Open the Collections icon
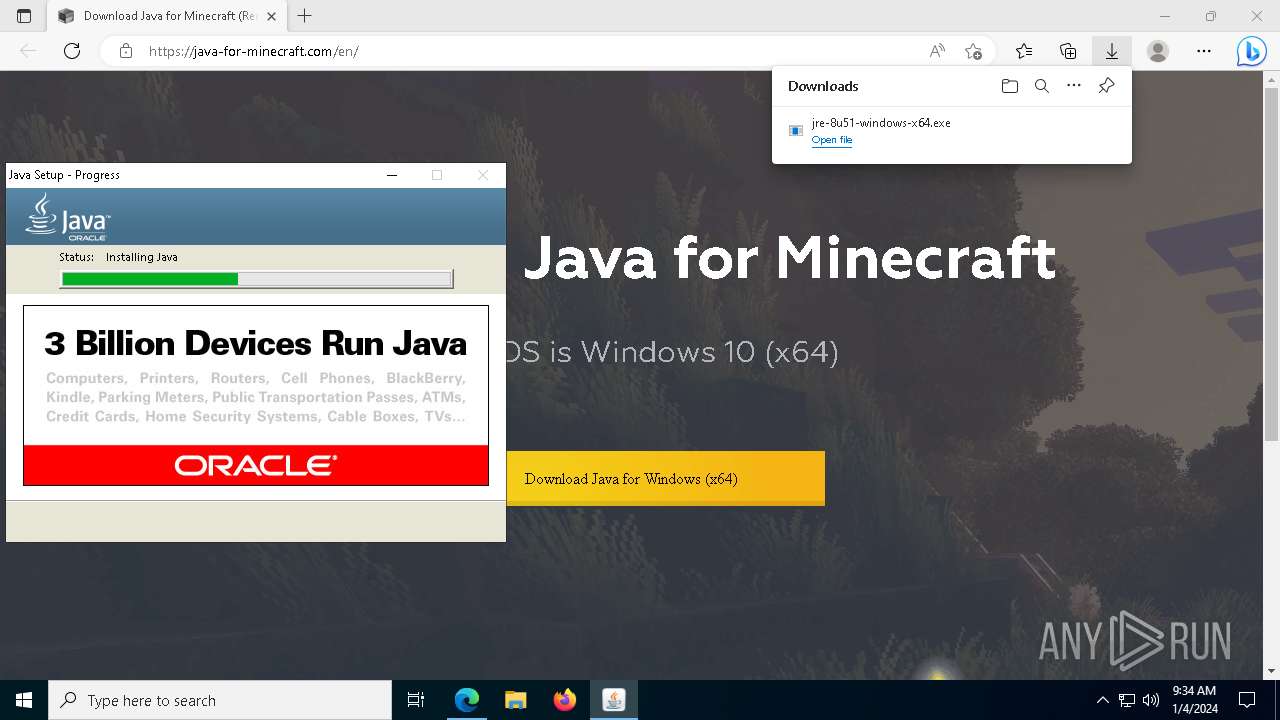Viewport: 1280px width, 720px height. [x=1068, y=51]
